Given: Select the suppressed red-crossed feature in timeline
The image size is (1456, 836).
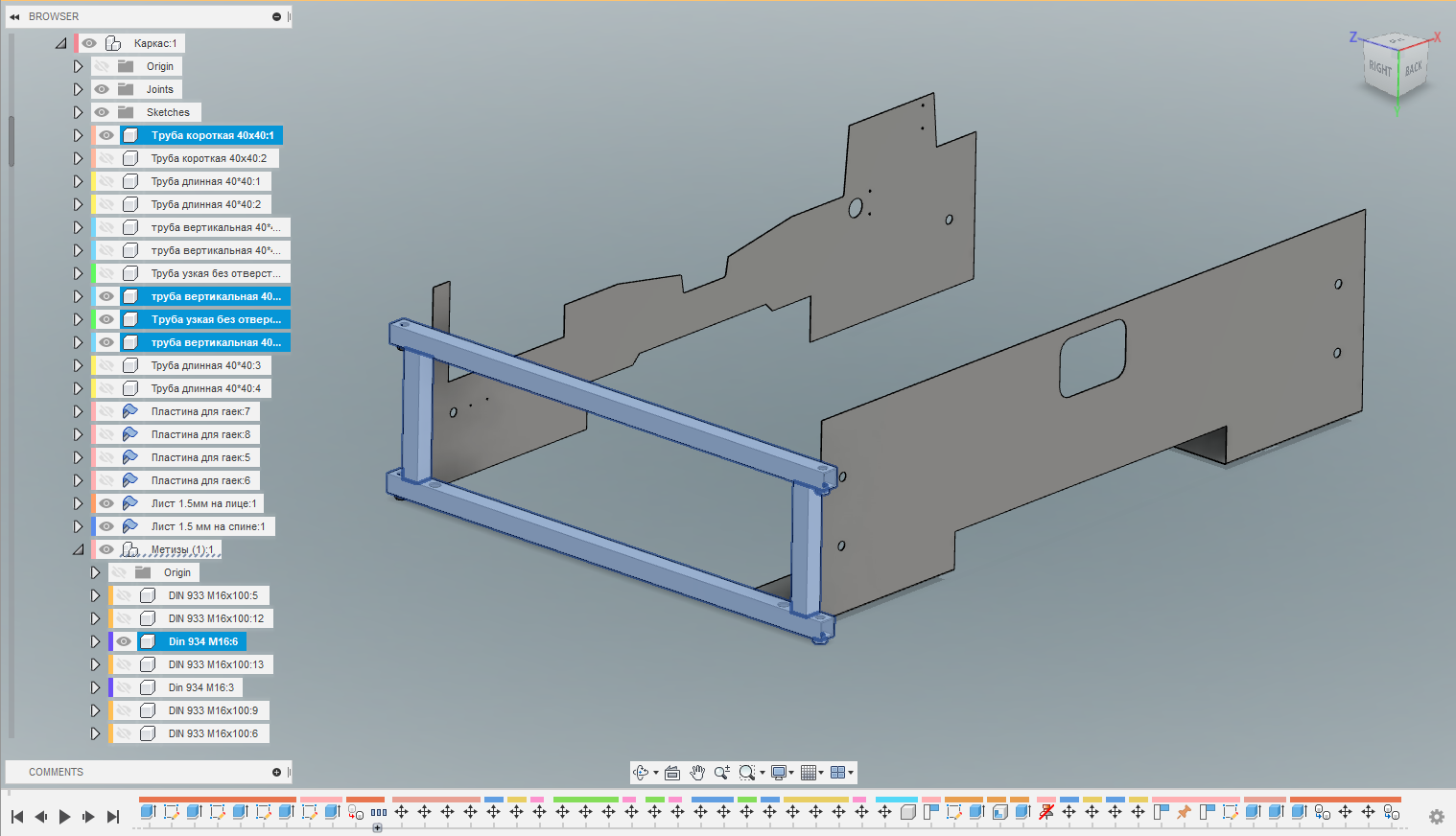Looking at the screenshot, I should [1046, 812].
